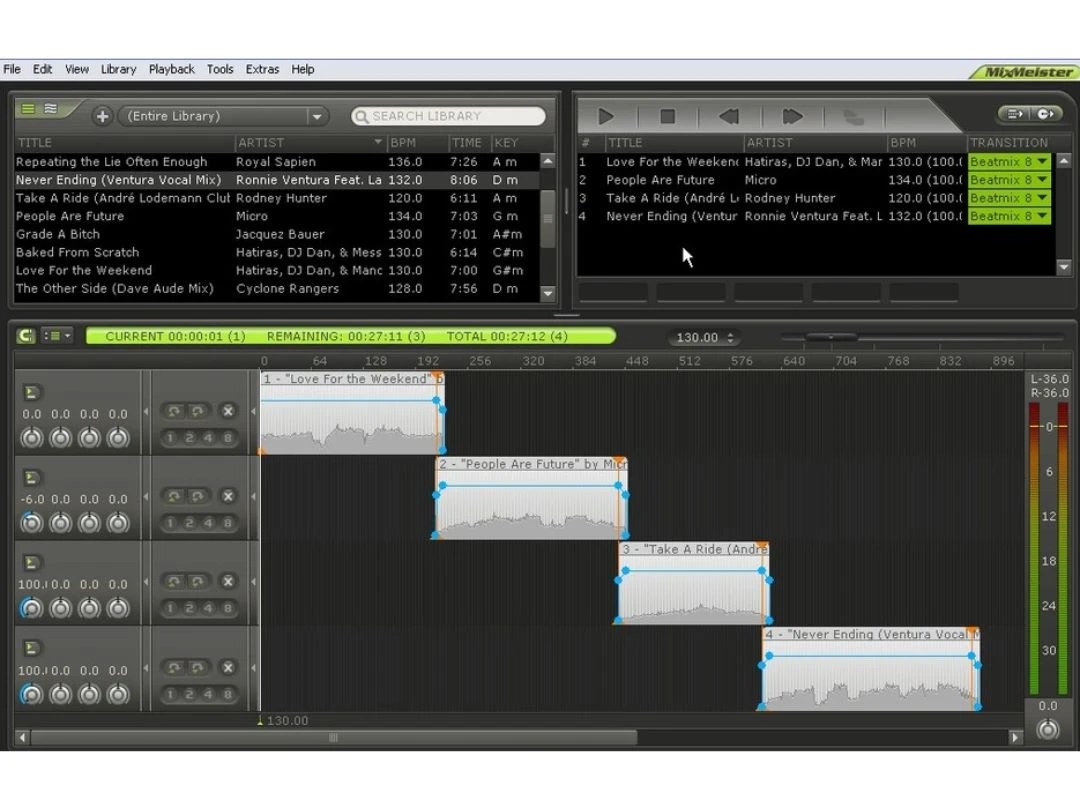Viewport: 1080px width, 810px height.
Task: Adjust the timeline zoom slider
Action: [x=830, y=337]
